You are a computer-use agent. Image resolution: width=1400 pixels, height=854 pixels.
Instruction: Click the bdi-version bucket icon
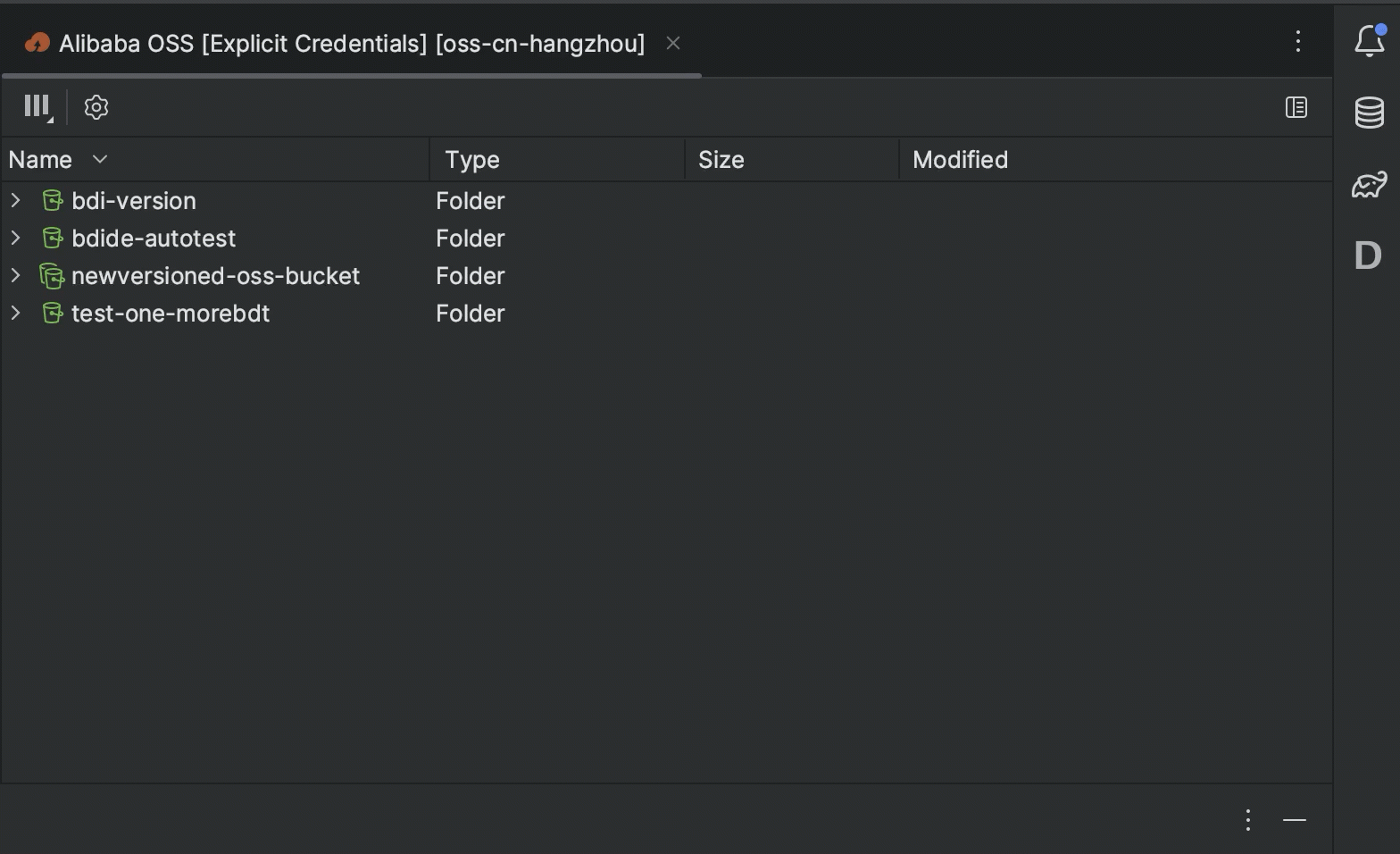(x=53, y=201)
